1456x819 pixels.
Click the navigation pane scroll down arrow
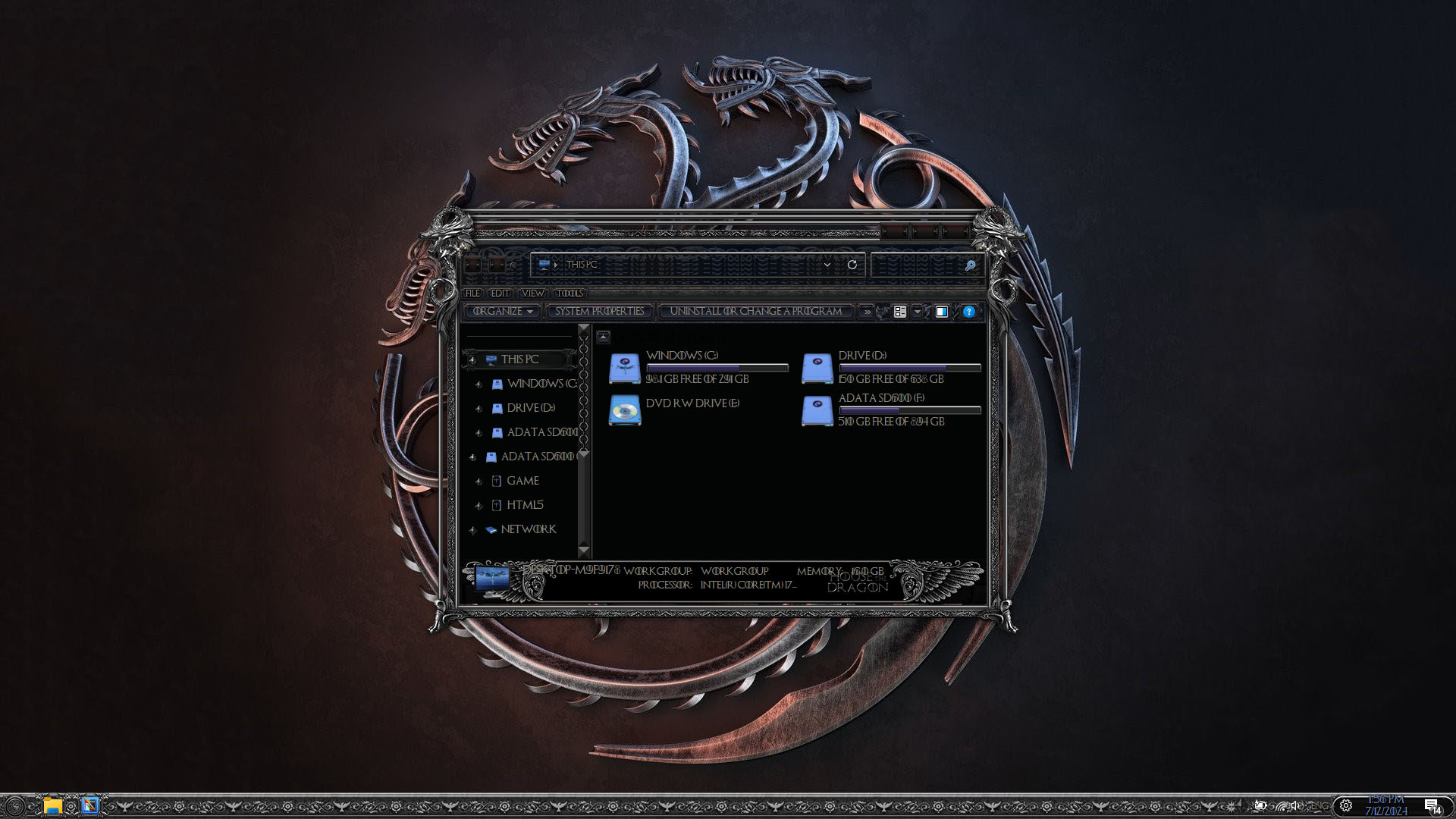(x=584, y=549)
